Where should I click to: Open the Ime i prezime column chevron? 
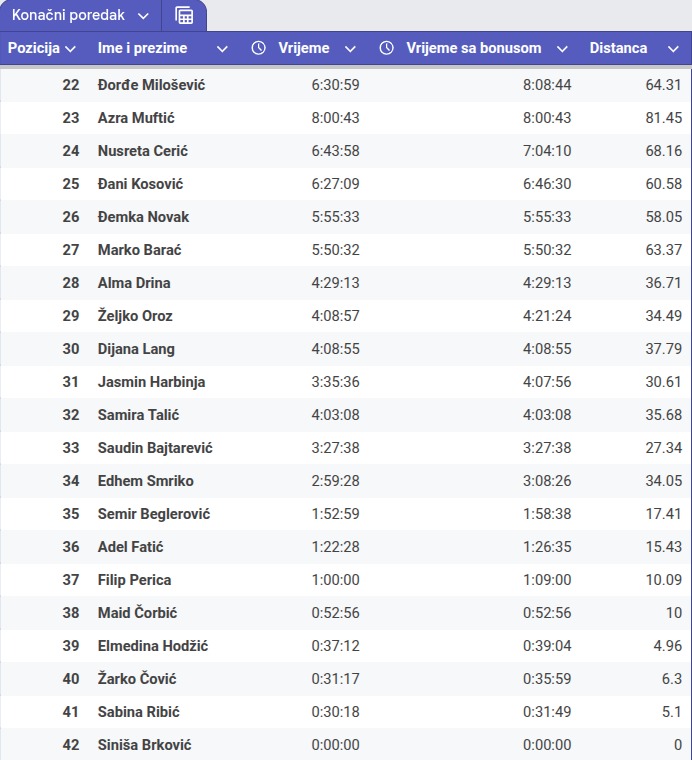pyautogui.click(x=222, y=49)
